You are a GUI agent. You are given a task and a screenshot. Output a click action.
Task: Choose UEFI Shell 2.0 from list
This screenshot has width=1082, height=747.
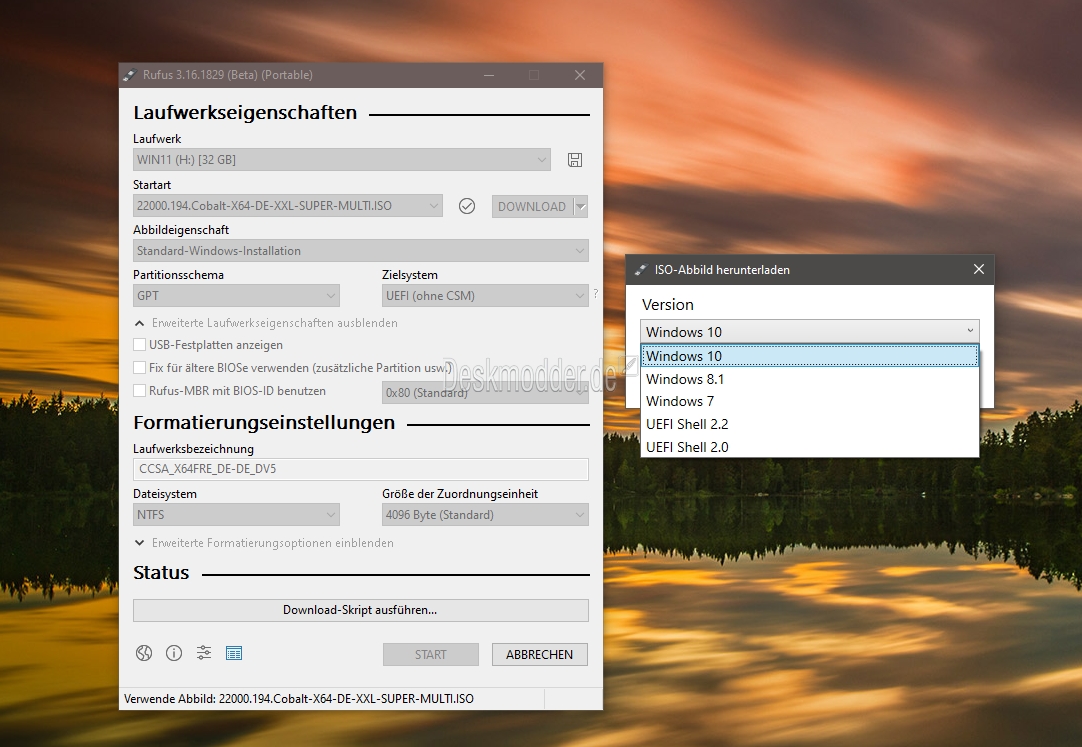pos(809,447)
